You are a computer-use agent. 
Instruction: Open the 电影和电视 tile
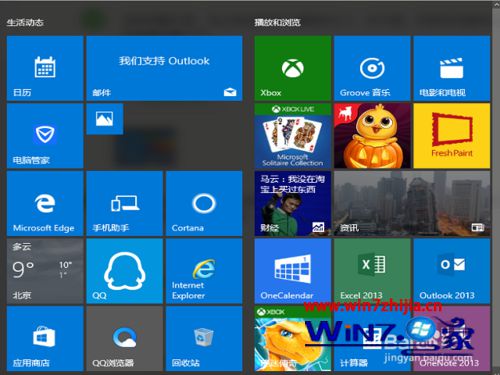(x=452, y=68)
